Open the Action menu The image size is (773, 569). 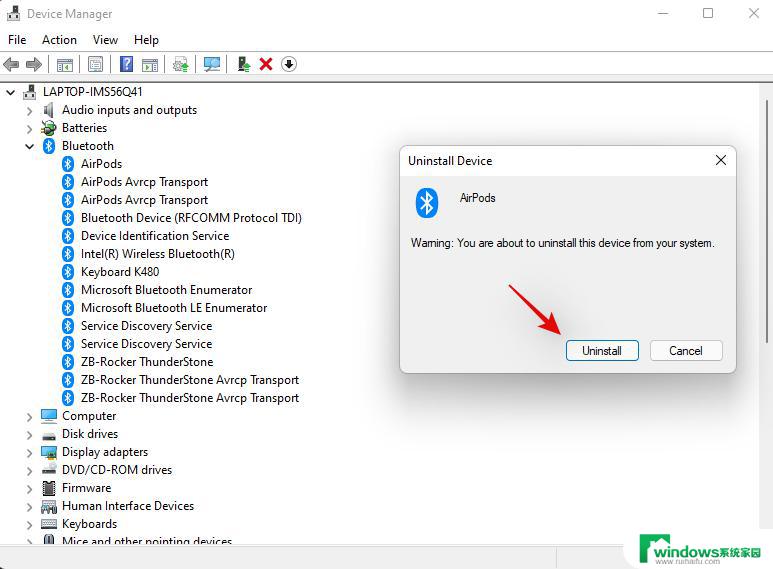pos(59,40)
